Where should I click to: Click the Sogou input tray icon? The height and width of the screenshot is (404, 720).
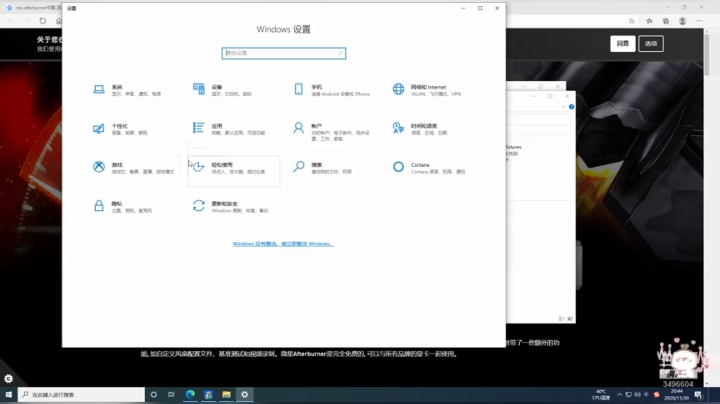(657, 395)
